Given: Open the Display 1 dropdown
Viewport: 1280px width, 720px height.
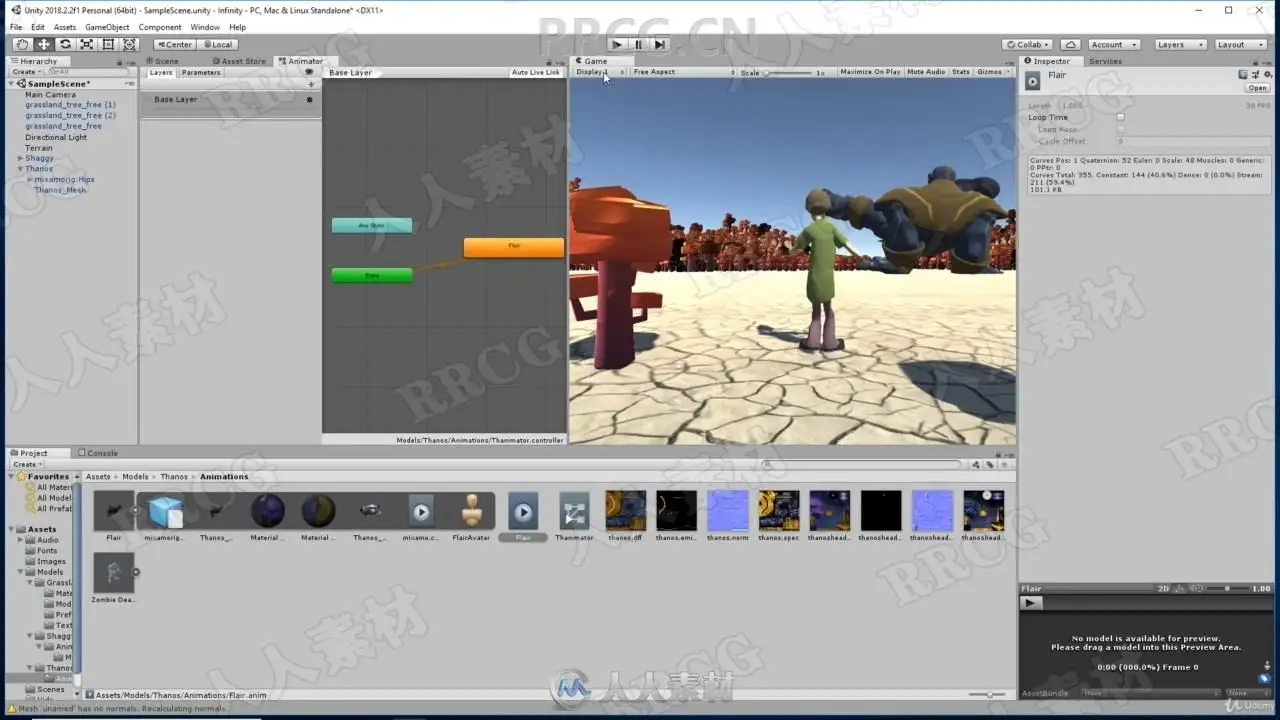Looking at the screenshot, I should point(599,72).
